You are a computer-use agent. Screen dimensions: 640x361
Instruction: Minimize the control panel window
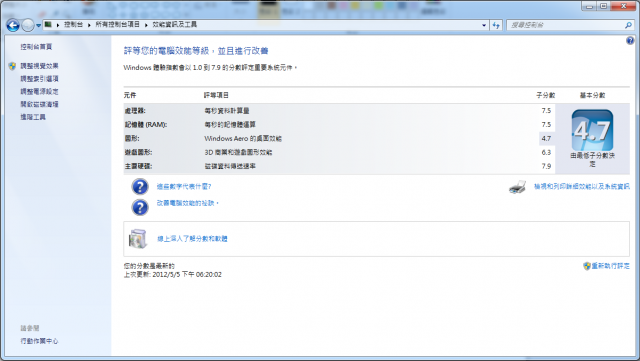coord(589,6)
